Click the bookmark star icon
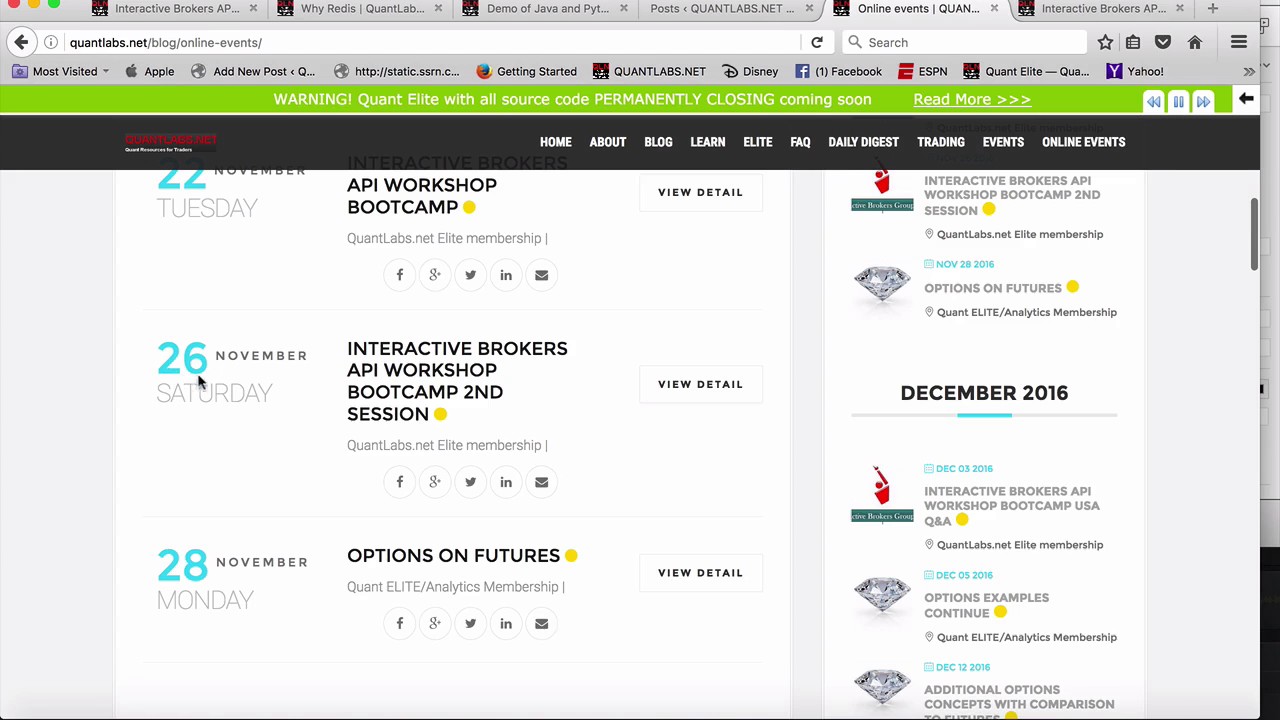The width and height of the screenshot is (1280, 720). [x=1105, y=42]
